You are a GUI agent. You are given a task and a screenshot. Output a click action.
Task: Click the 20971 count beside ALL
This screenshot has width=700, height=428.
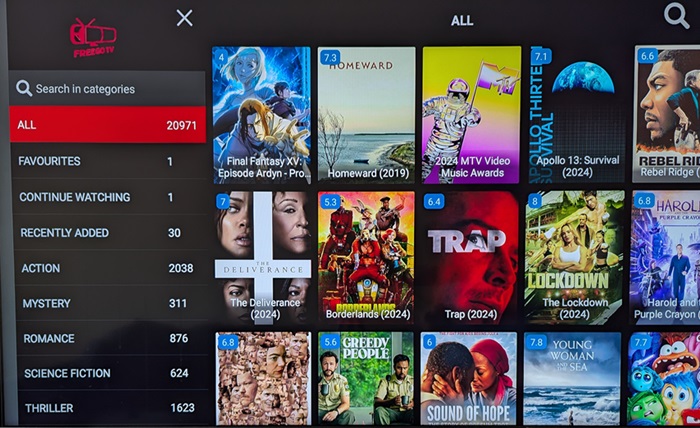coord(181,125)
